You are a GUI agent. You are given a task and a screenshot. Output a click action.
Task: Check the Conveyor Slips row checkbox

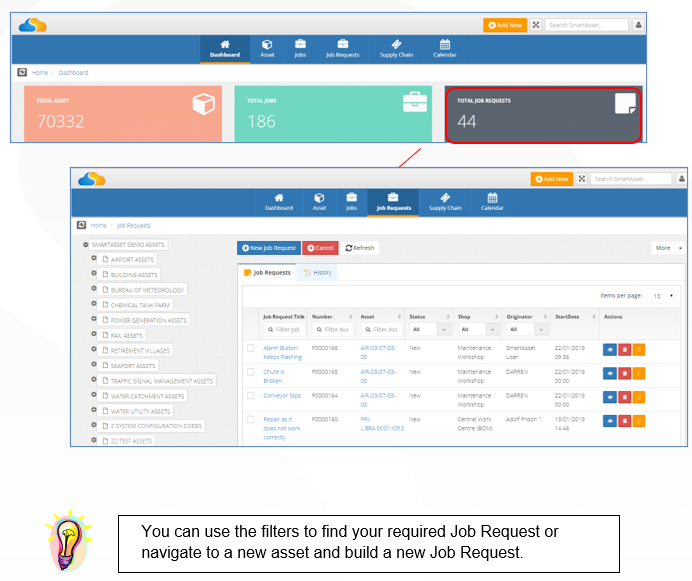[251, 396]
